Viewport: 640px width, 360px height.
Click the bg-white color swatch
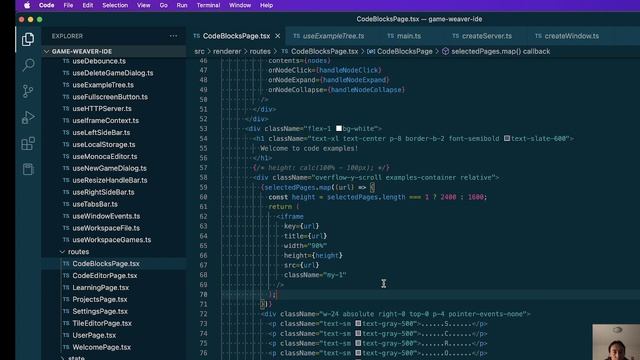339,129
